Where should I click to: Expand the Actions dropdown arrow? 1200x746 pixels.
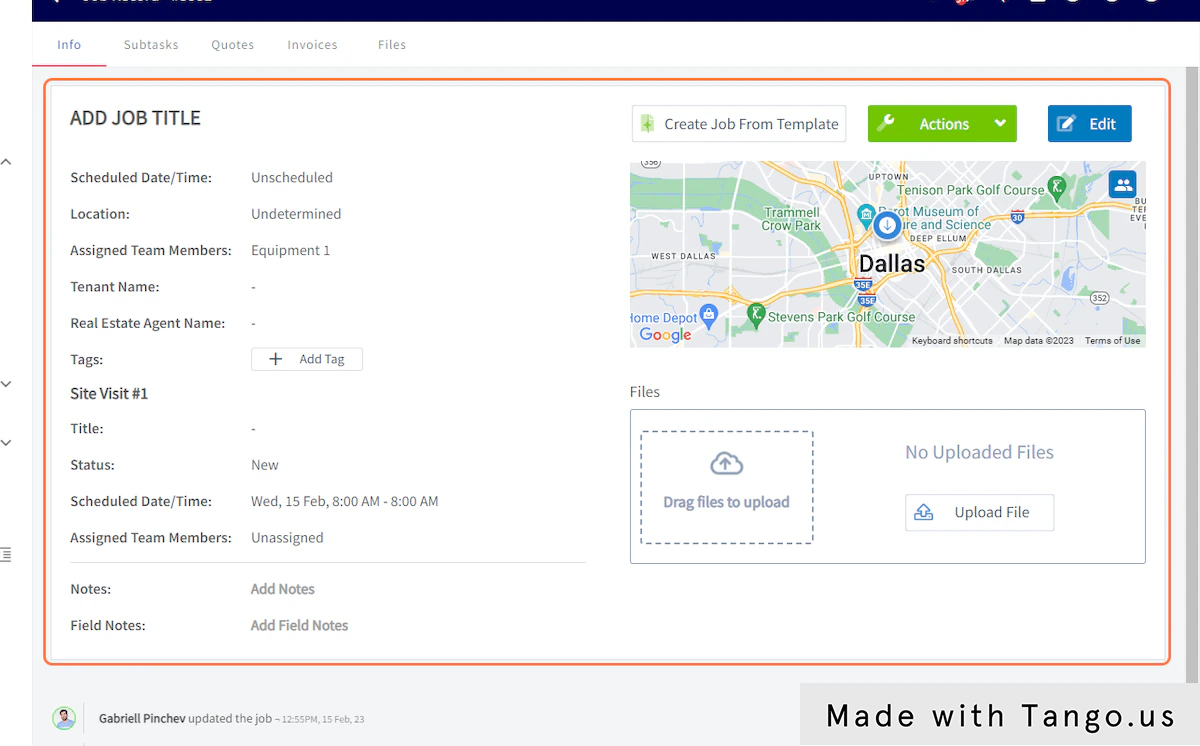point(1000,124)
